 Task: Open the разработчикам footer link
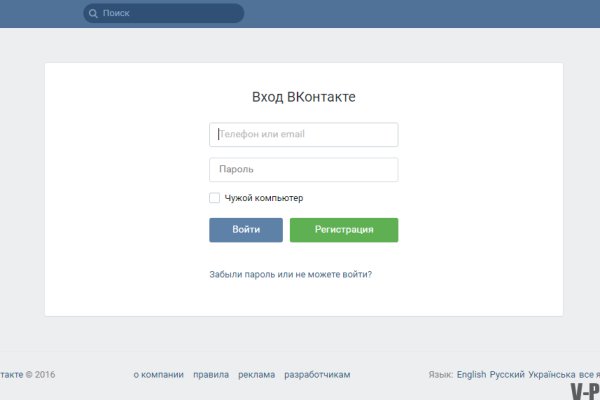point(318,374)
